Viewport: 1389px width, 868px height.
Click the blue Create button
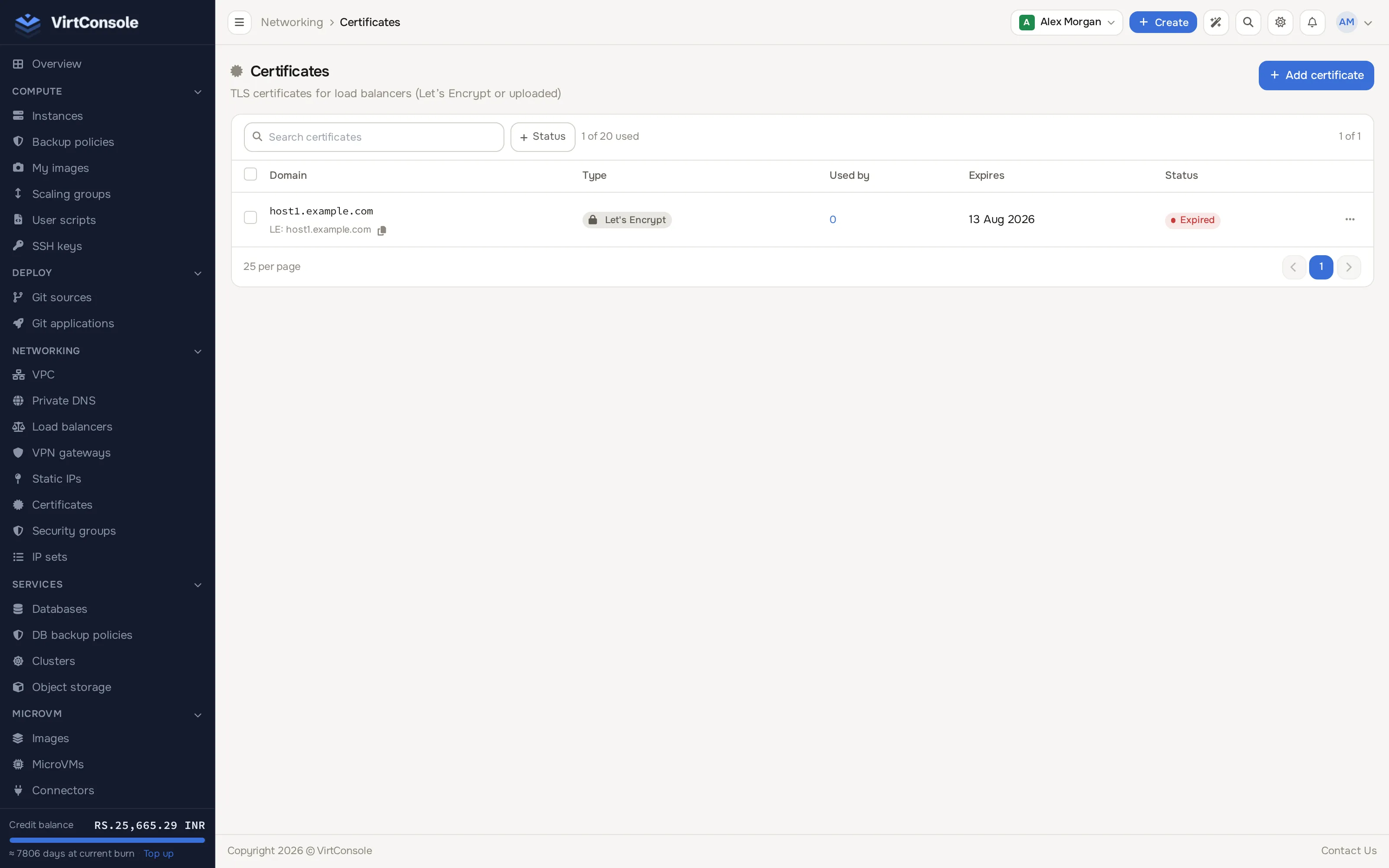pyautogui.click(x=1163, y=23)
